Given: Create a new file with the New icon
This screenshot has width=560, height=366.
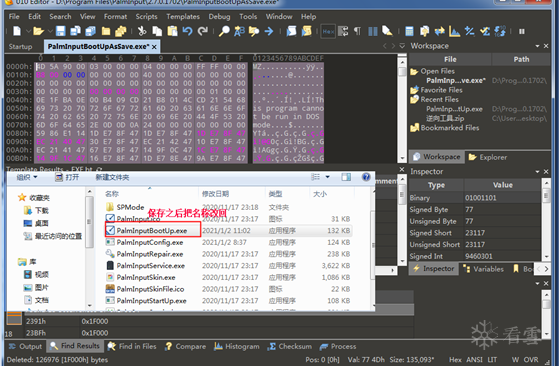Looking at the screenshot, I should [x=17, y=31].
